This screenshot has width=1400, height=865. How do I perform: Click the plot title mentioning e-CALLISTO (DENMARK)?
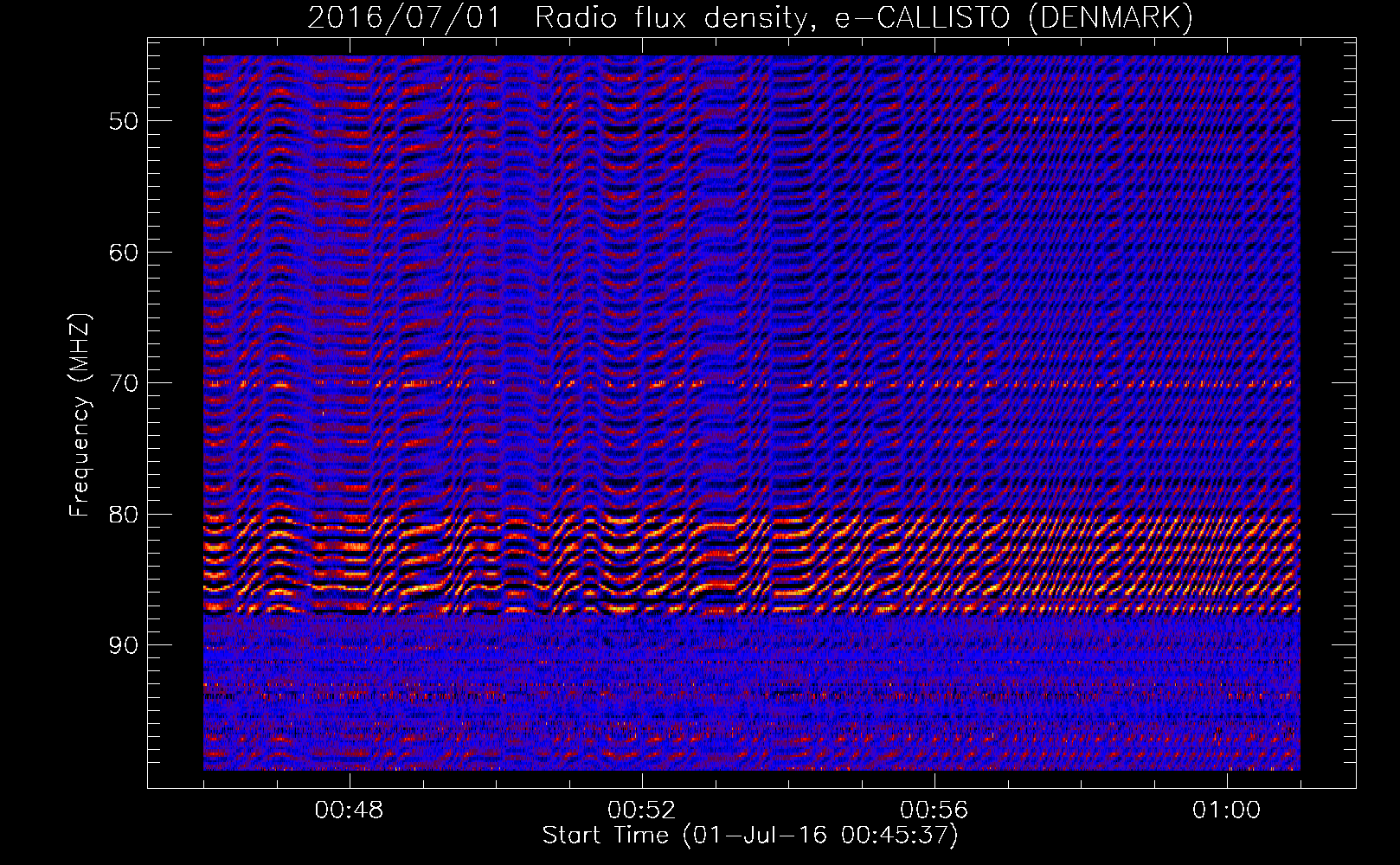pyautogui.click(x=750, y=17)
